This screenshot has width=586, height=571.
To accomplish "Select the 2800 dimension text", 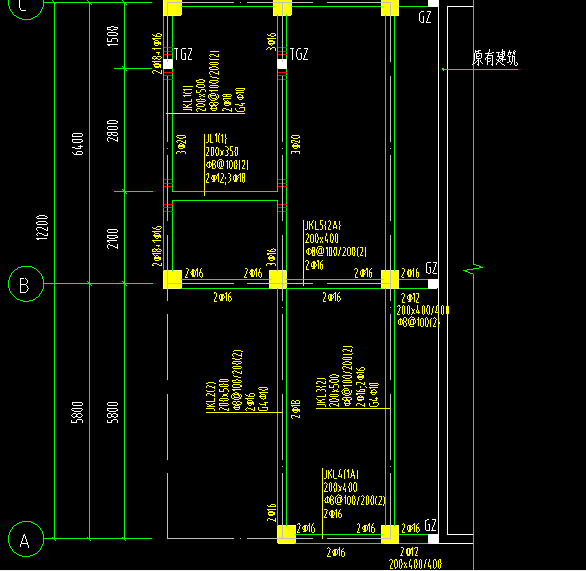I will tap(112, 131).
